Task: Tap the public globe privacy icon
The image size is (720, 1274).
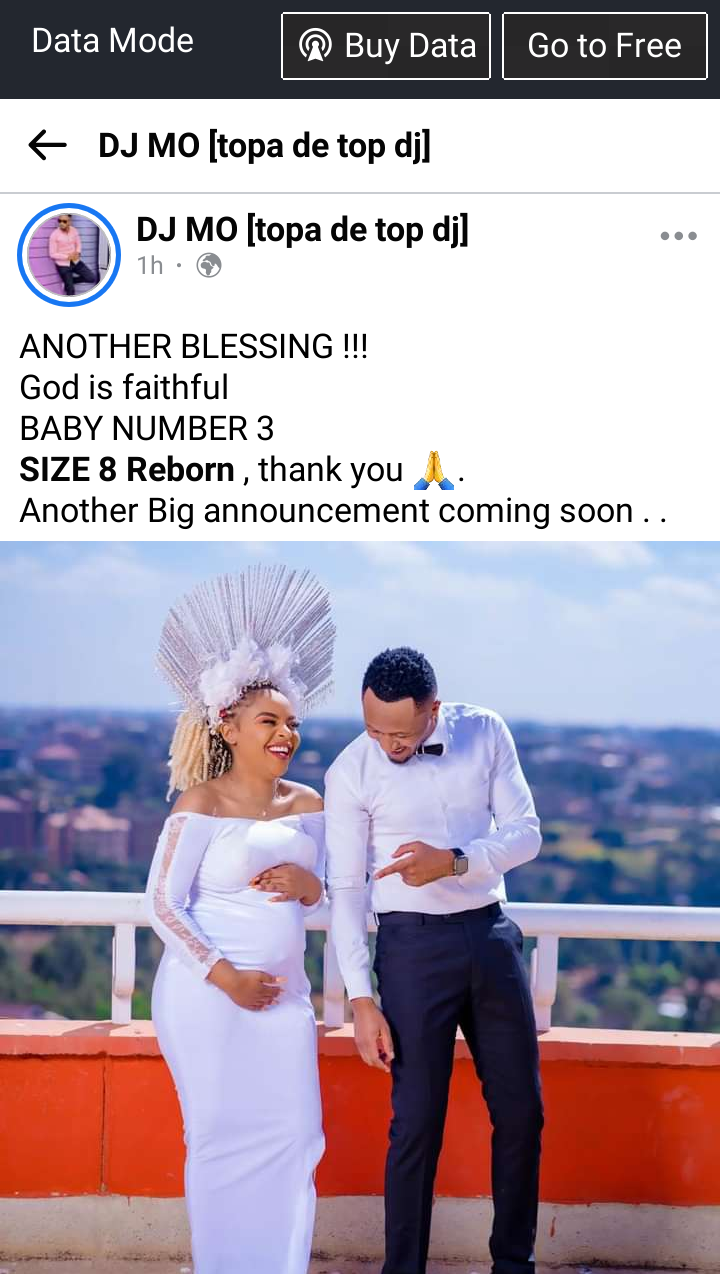Action: tap(209, 266)
